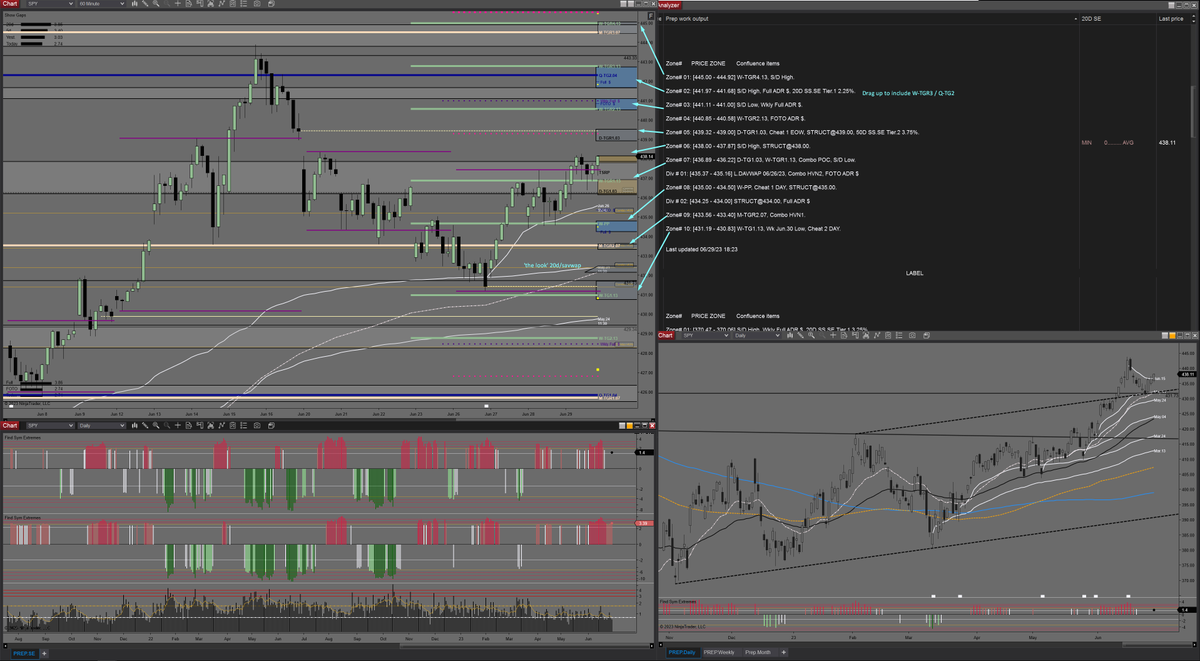The image size is (1200, 661).
Task: Open chart style menu in Find Sym Extremes chart
Action: click(x=134, y=425)
